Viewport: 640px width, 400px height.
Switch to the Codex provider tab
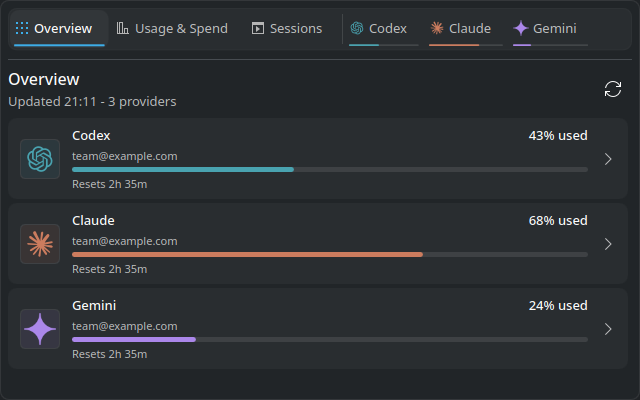pyautogui.click(x=383, y=29)
